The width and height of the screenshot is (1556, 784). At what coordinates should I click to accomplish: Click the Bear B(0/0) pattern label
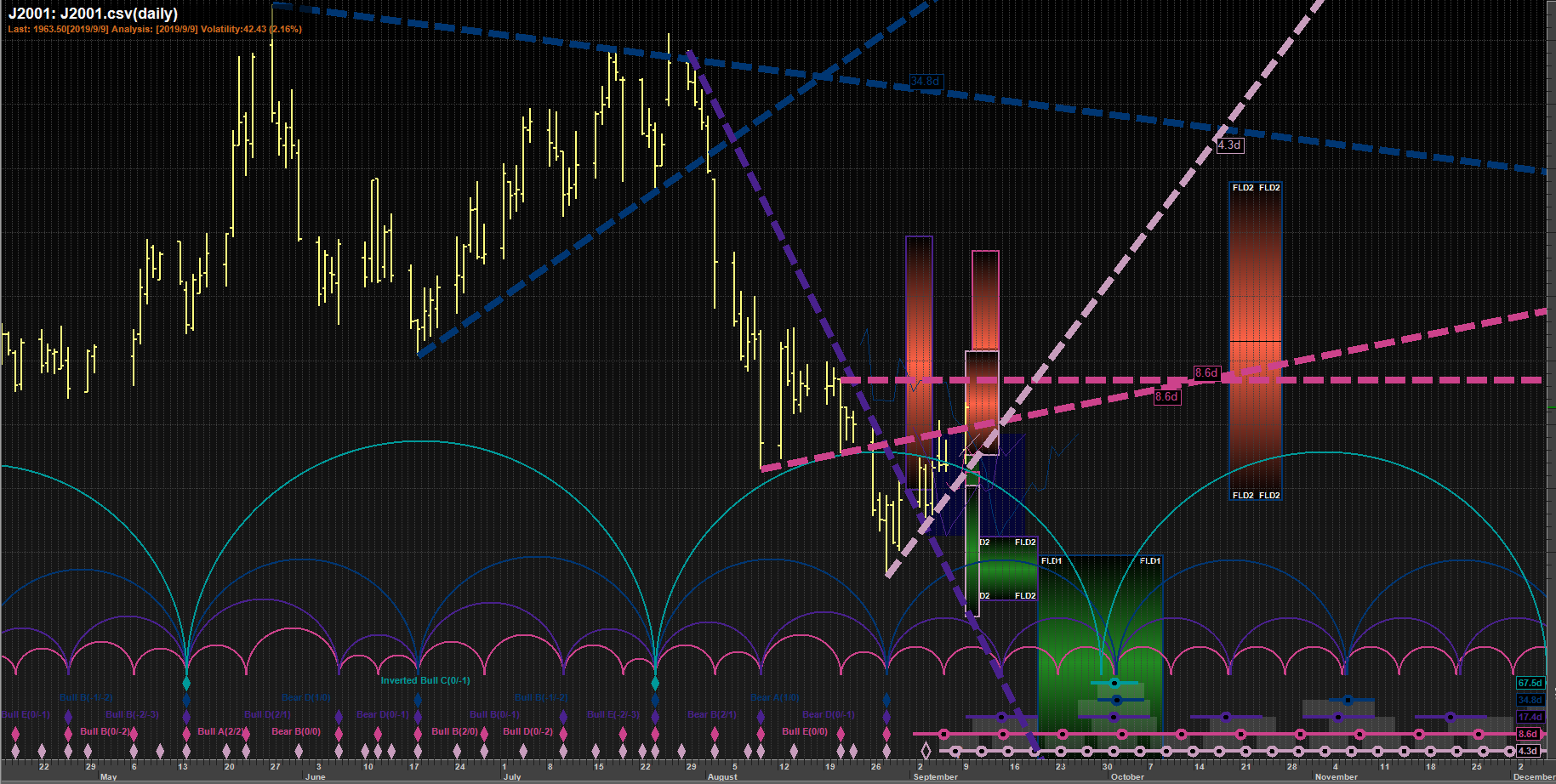point(296,731)
